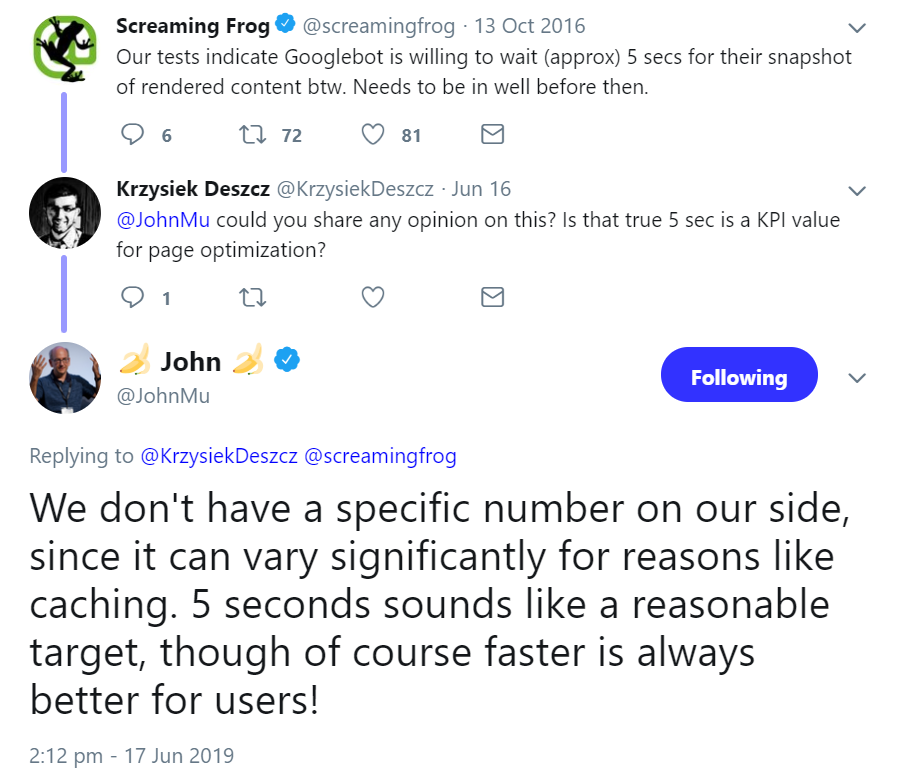The width and height of the screenshot is (919, 784).
Task: Open the chevron menu beside Following
Action: (x=857, y=378)
